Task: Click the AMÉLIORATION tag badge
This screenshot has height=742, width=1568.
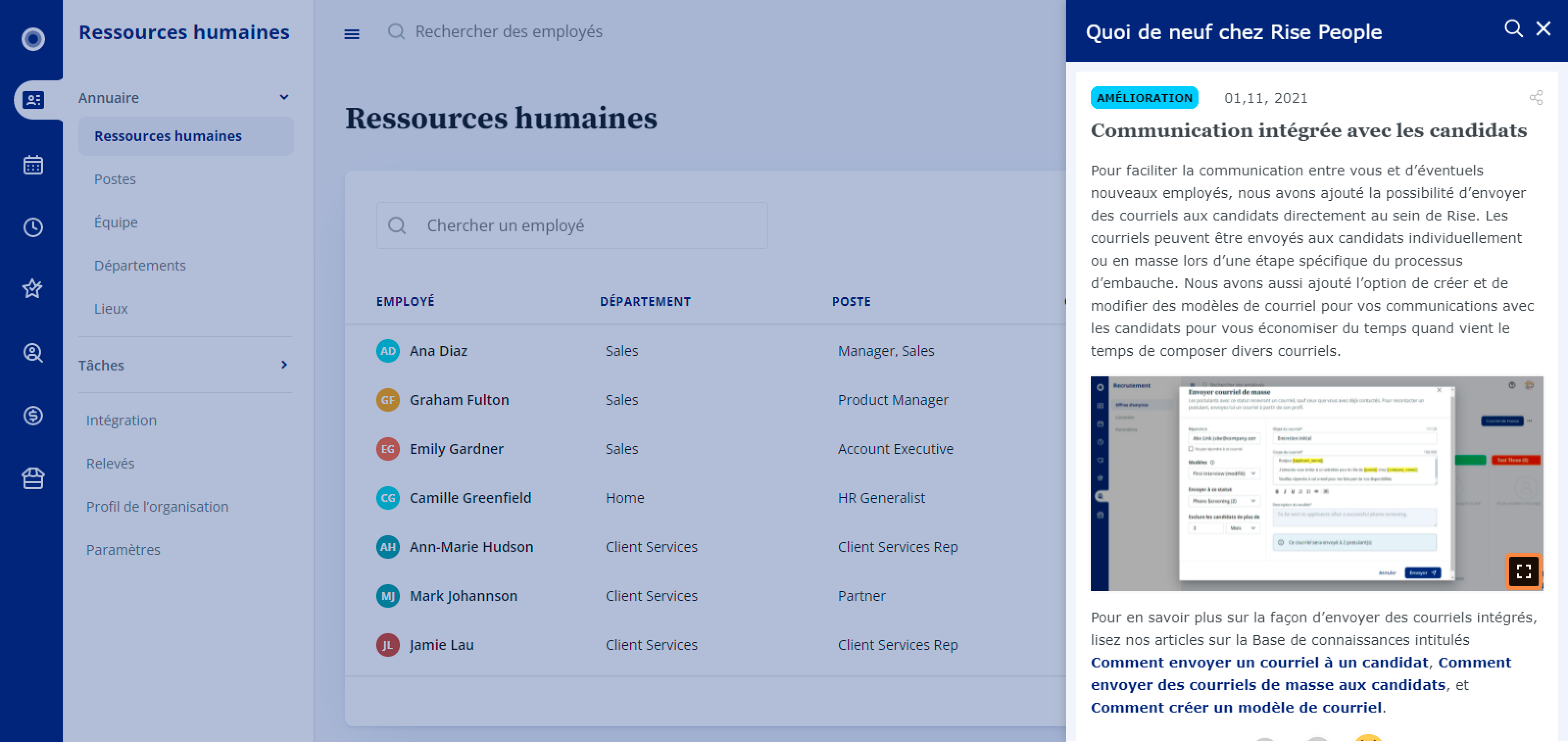Action: coord(1144,98)
